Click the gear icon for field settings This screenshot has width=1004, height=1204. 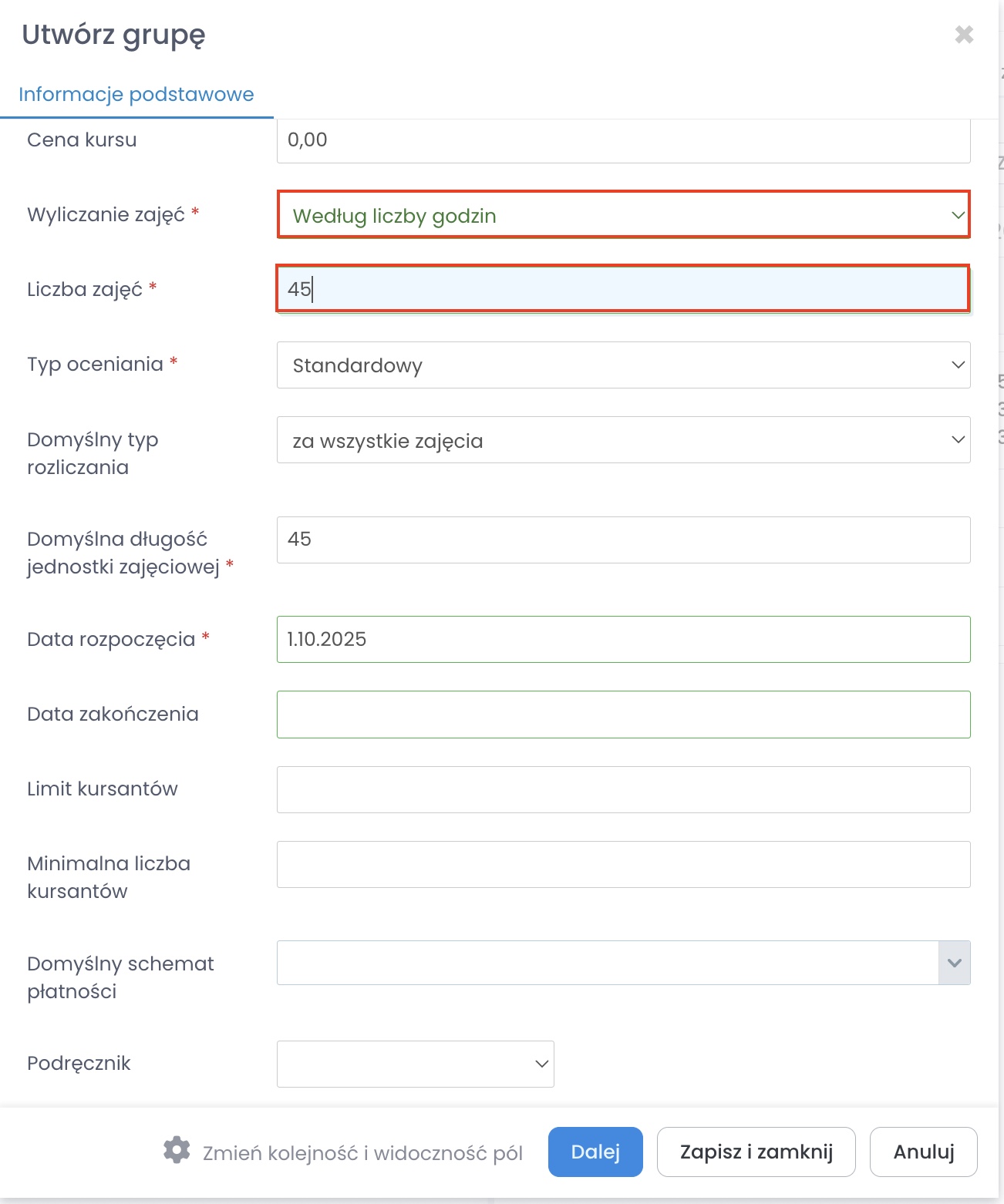[x=177, y=1150]
